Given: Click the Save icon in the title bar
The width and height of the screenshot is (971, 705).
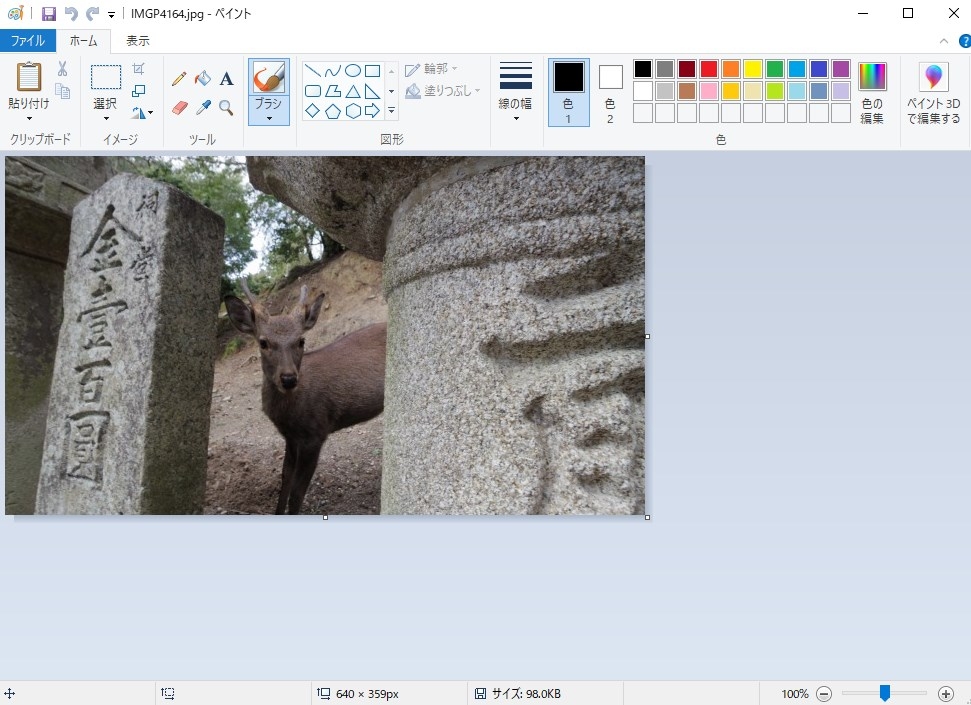Looking at the screenshot, I should coord(48,14).
